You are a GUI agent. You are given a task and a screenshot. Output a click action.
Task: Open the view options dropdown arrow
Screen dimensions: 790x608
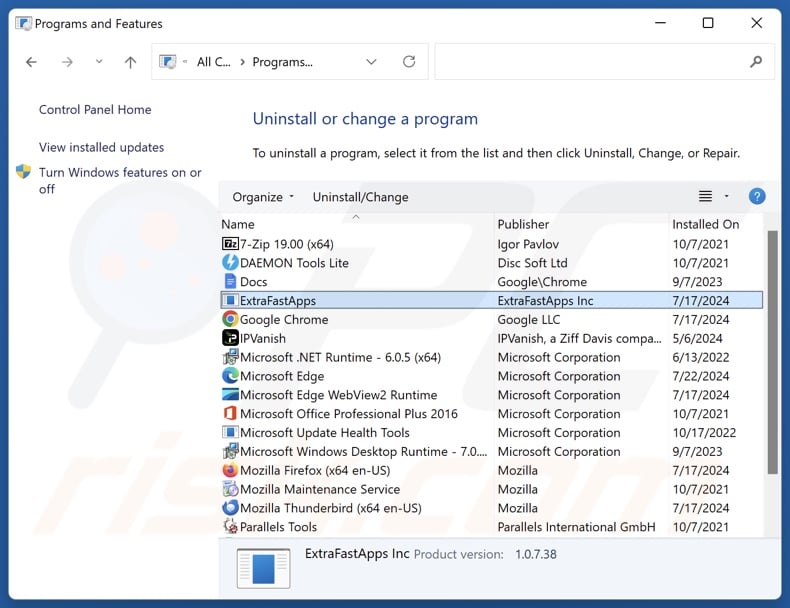click(x=727, y=197)
